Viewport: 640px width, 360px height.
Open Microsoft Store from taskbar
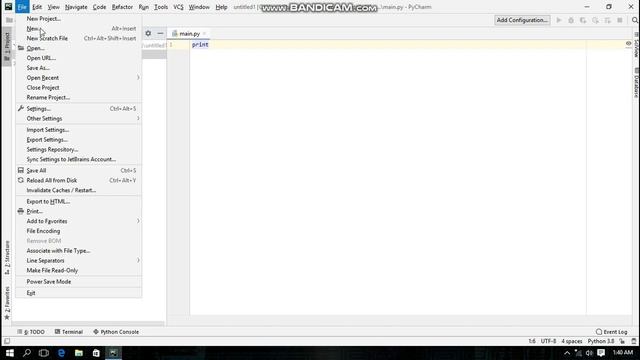tap(96, 353)
